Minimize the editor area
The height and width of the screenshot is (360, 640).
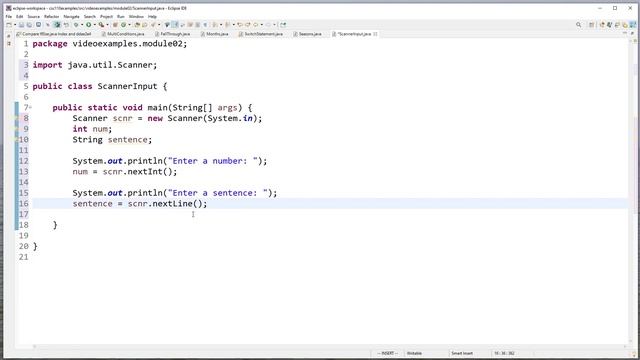624,33
